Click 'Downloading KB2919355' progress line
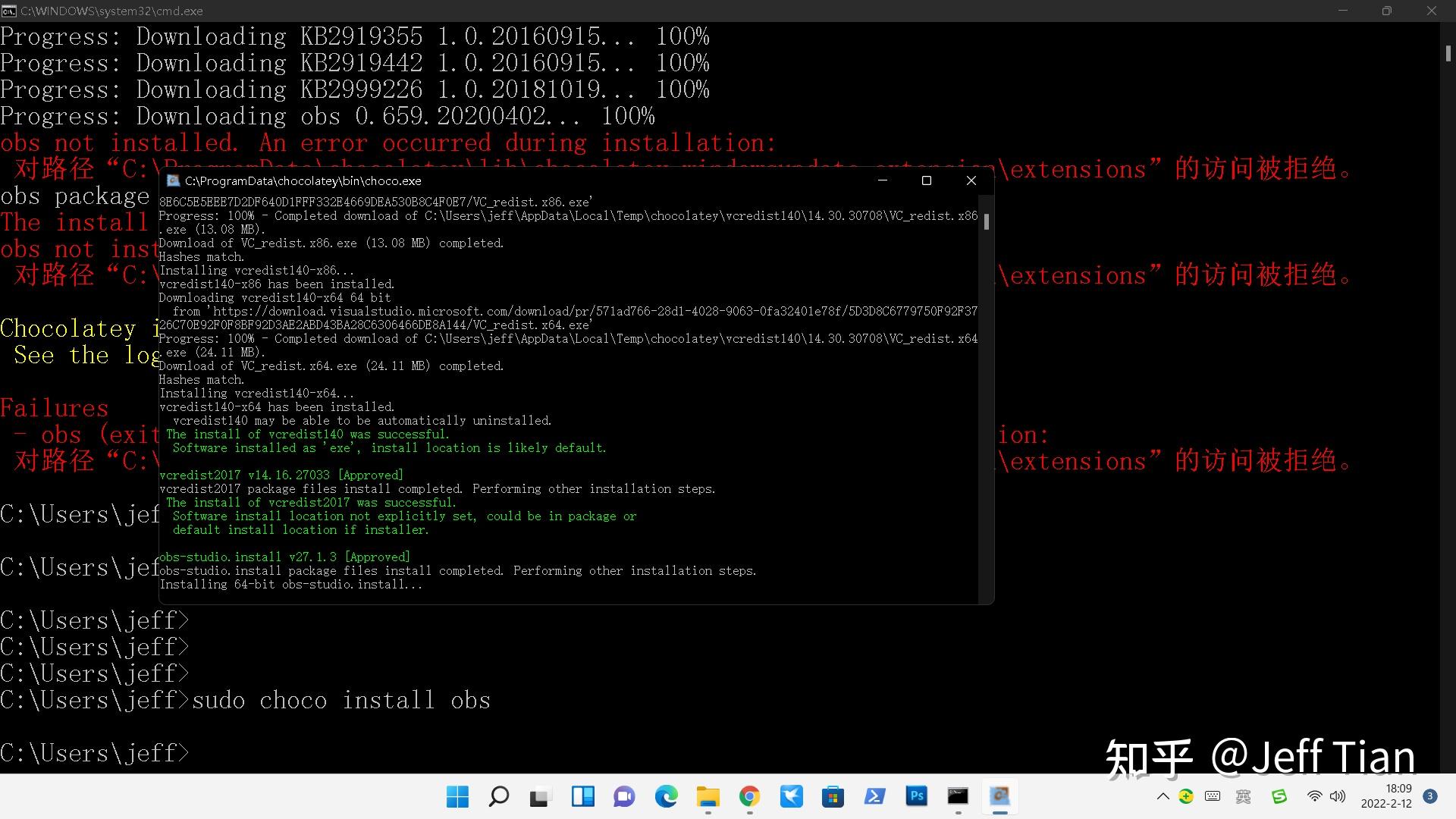1456x819 pixels. point(355,36)
